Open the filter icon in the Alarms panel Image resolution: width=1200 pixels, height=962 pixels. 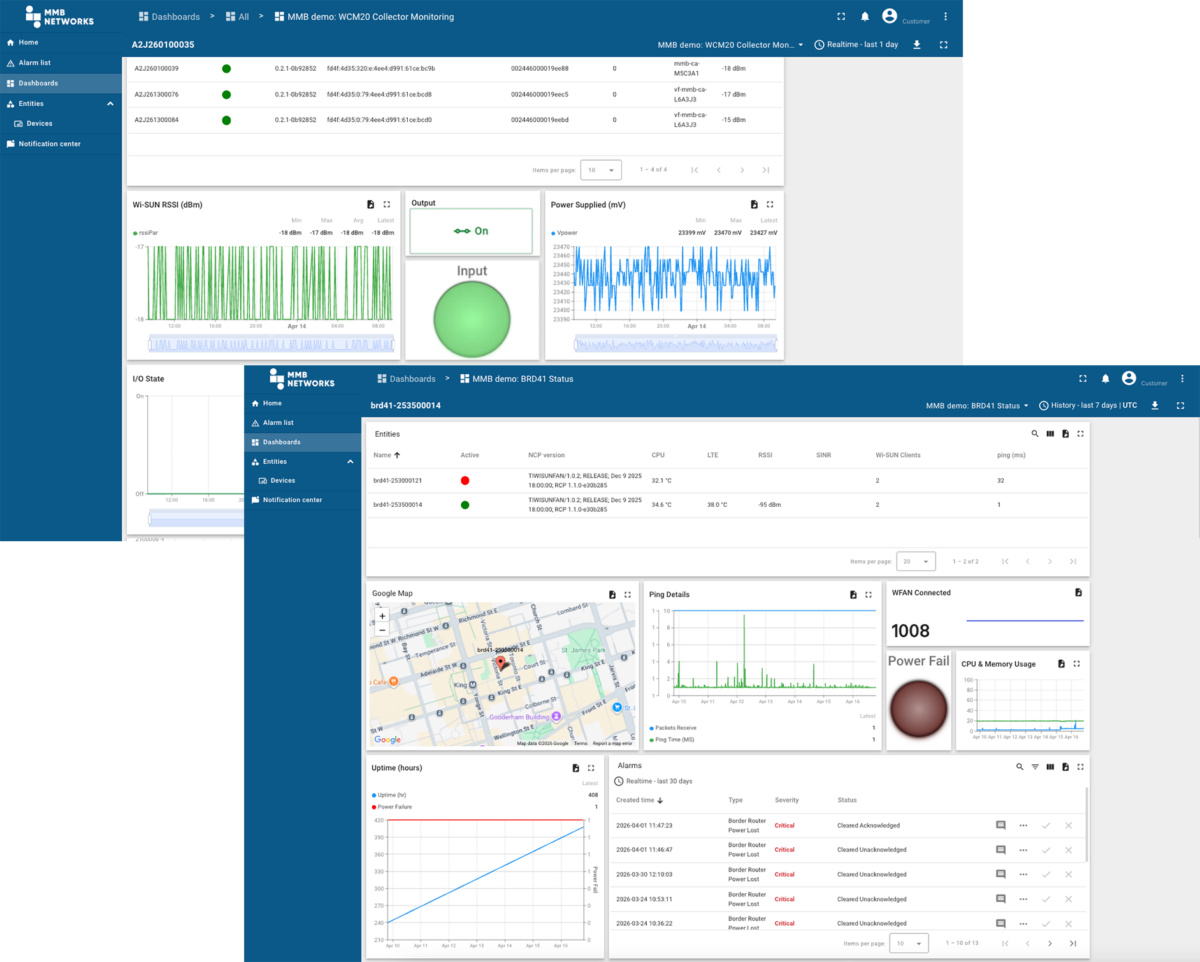pos(1035,767)
